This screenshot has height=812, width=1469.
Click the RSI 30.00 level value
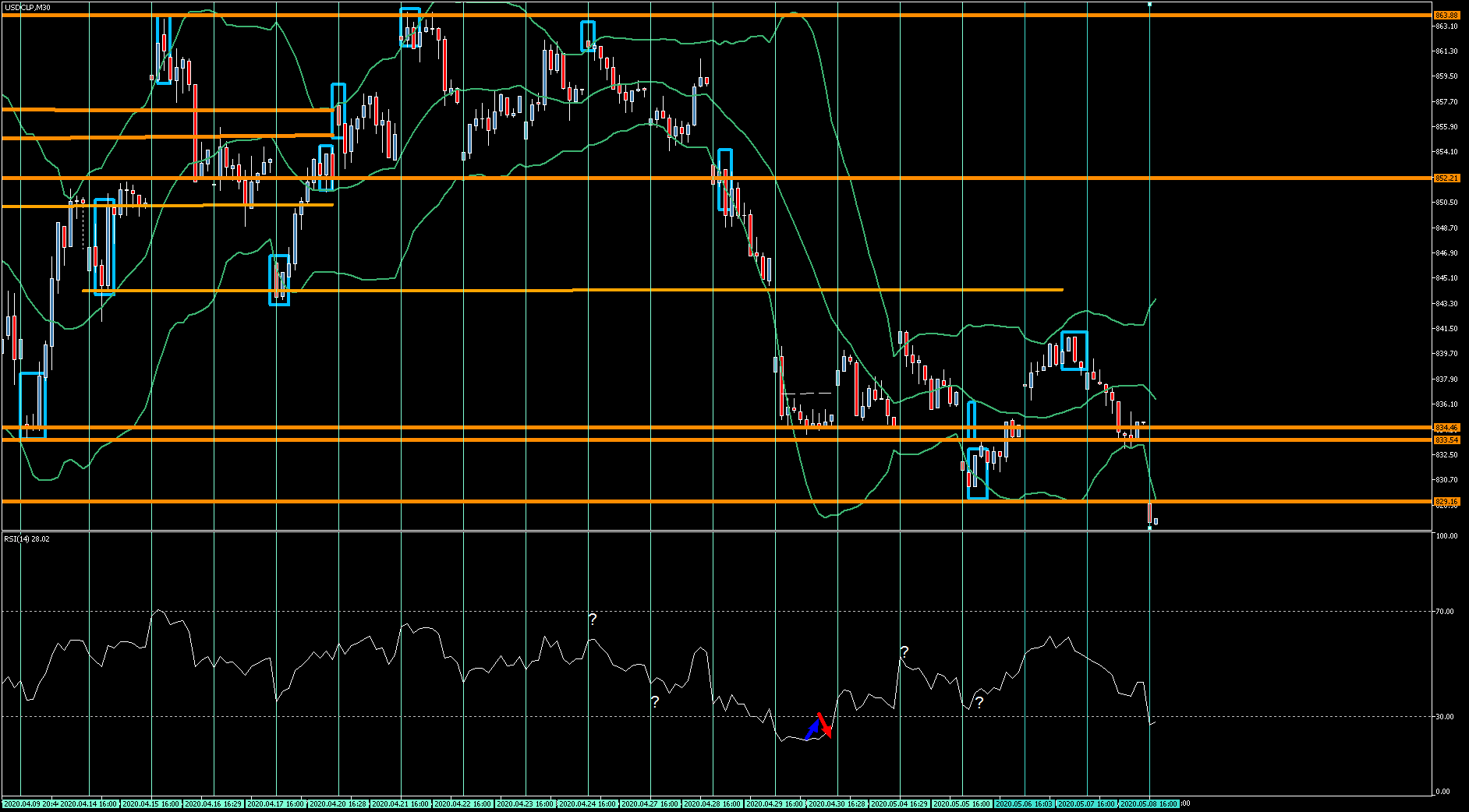click(x=1445, y=716)
